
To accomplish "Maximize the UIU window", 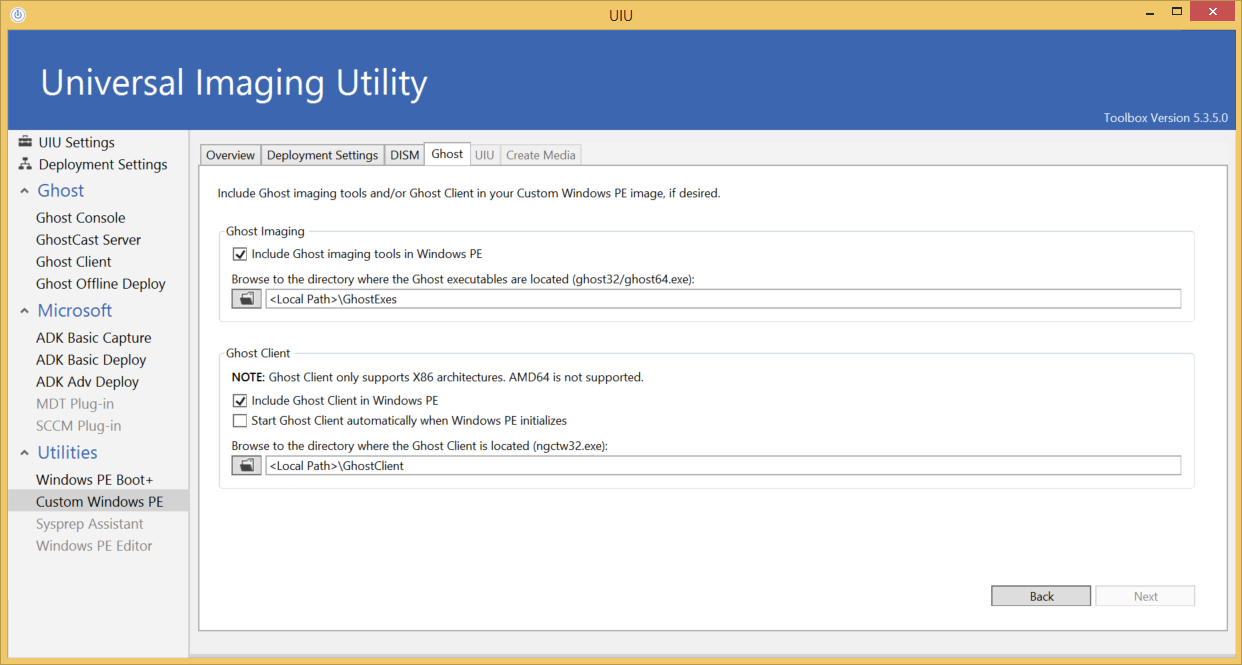I will [x=1177, y=13].
